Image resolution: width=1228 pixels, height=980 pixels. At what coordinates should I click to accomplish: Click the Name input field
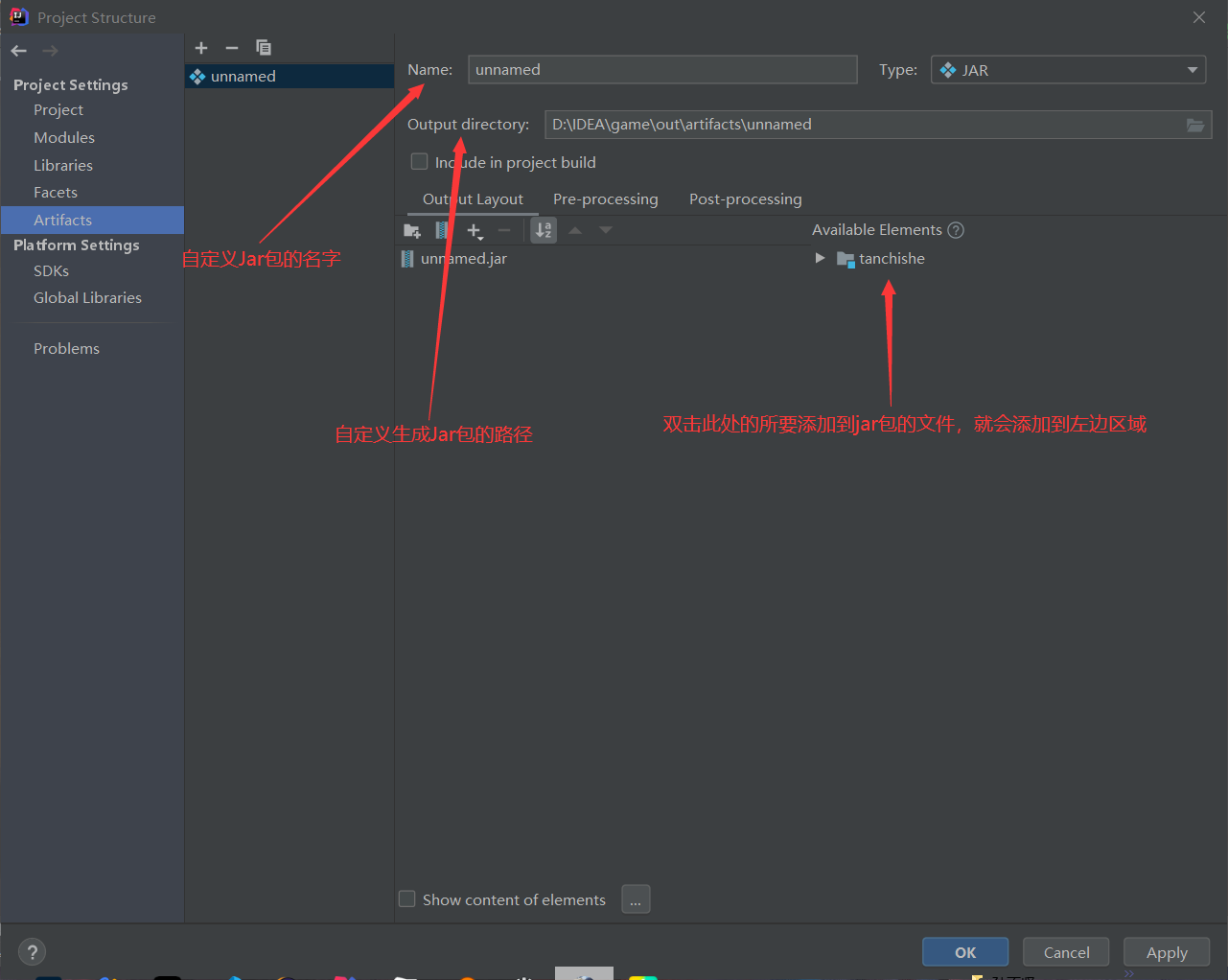pos(662,69)
